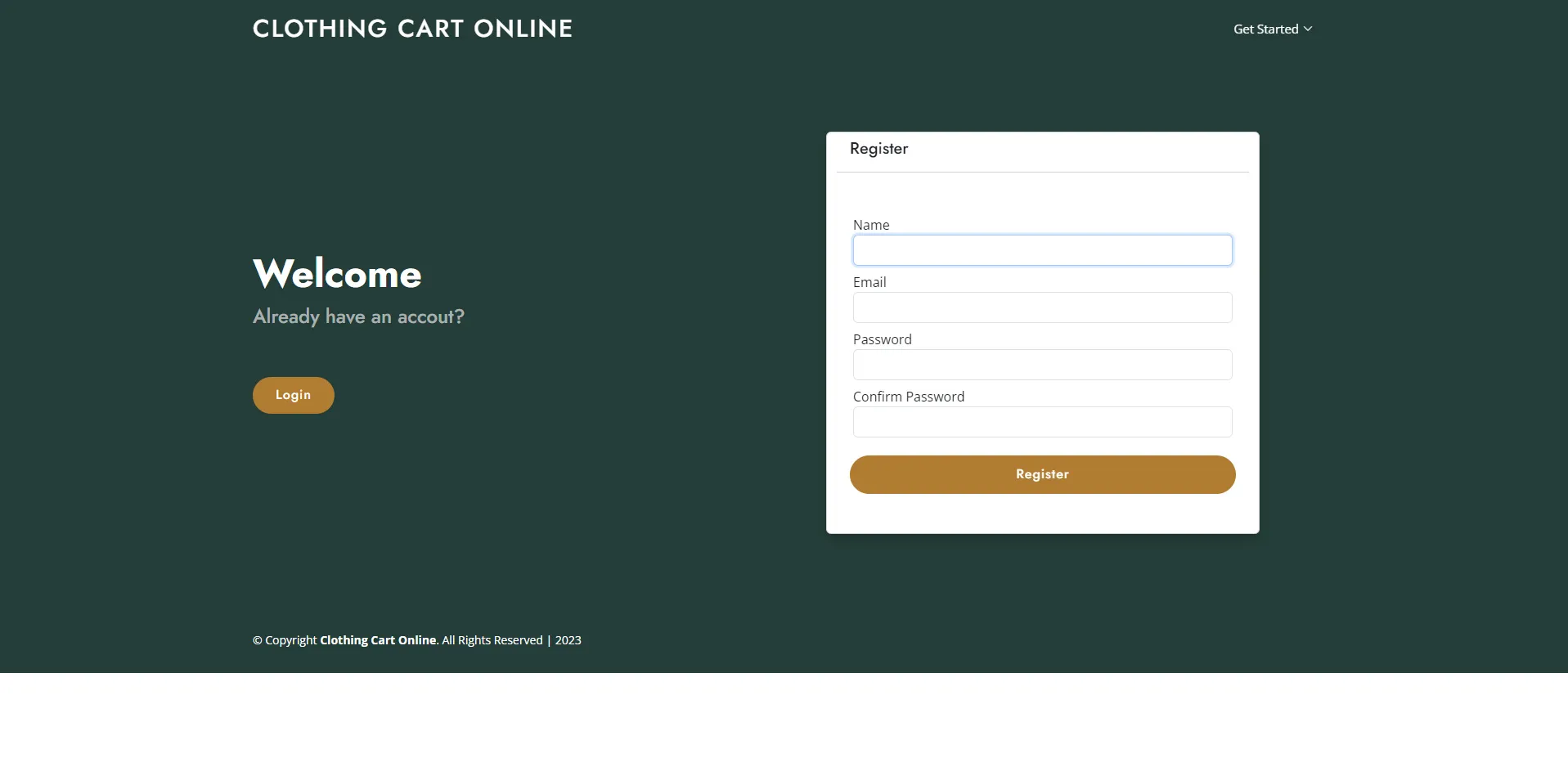Click into the Email input field
1568x758 pixels.
[x=1042, y=307]
